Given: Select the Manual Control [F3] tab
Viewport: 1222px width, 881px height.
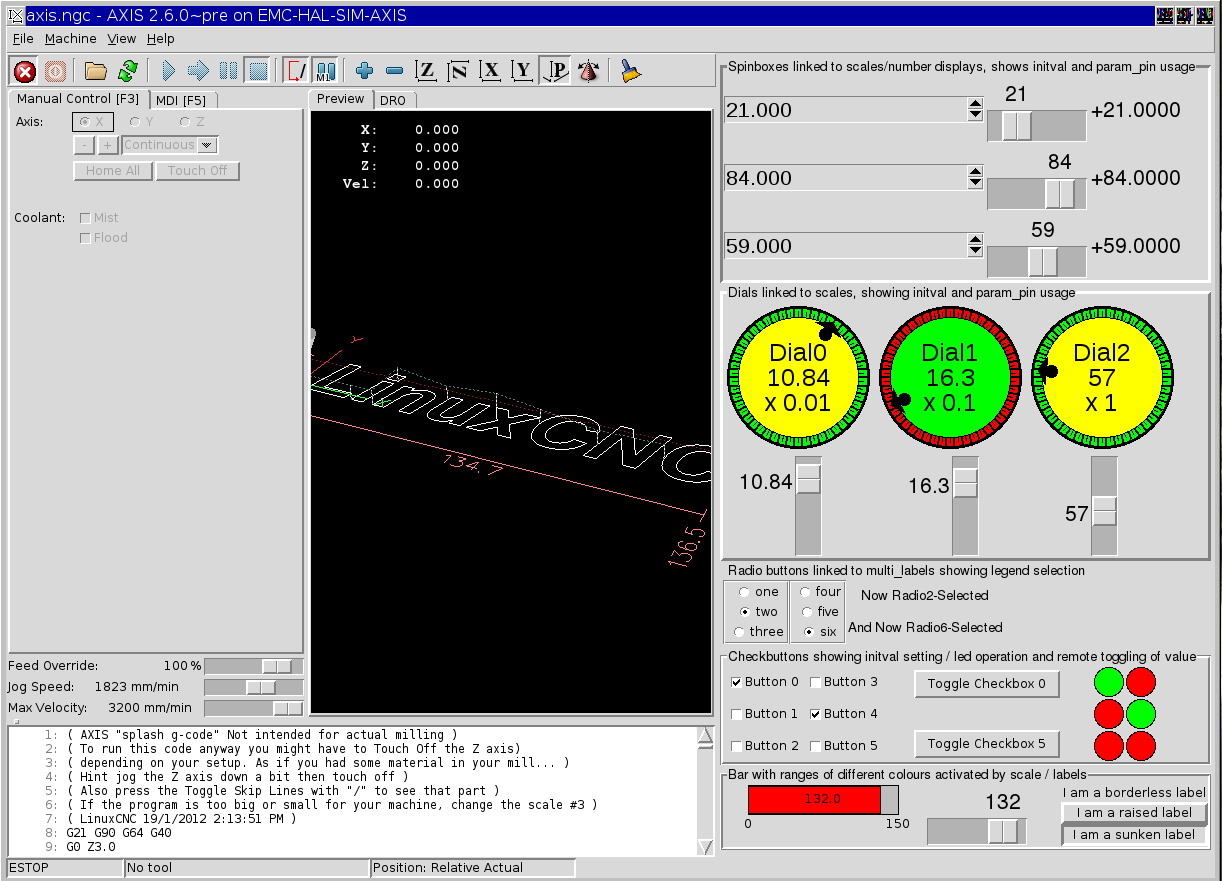Looking at the screenshot, I should coord(78,99).
